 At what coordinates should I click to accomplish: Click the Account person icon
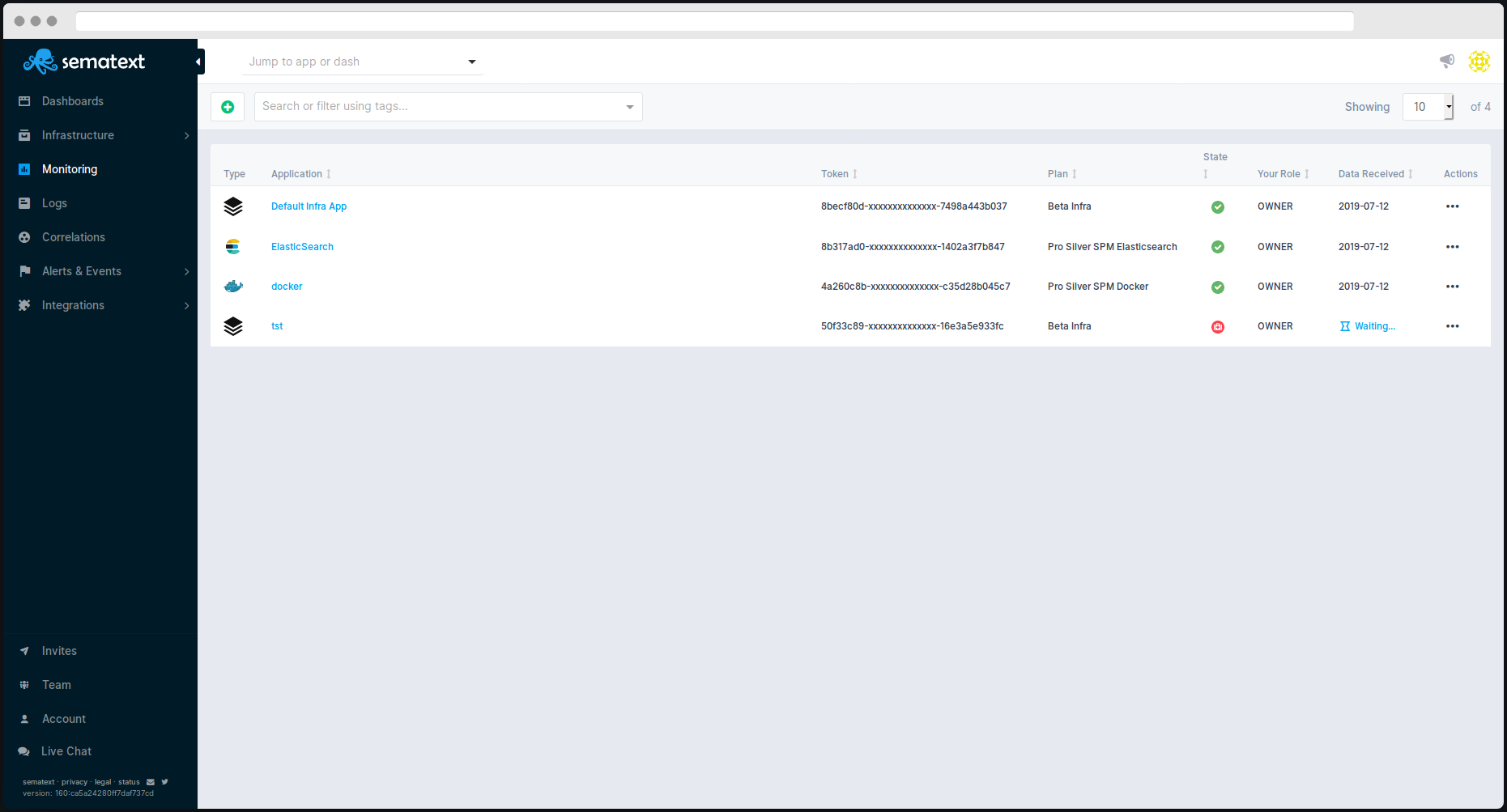[x=24, y=719]
